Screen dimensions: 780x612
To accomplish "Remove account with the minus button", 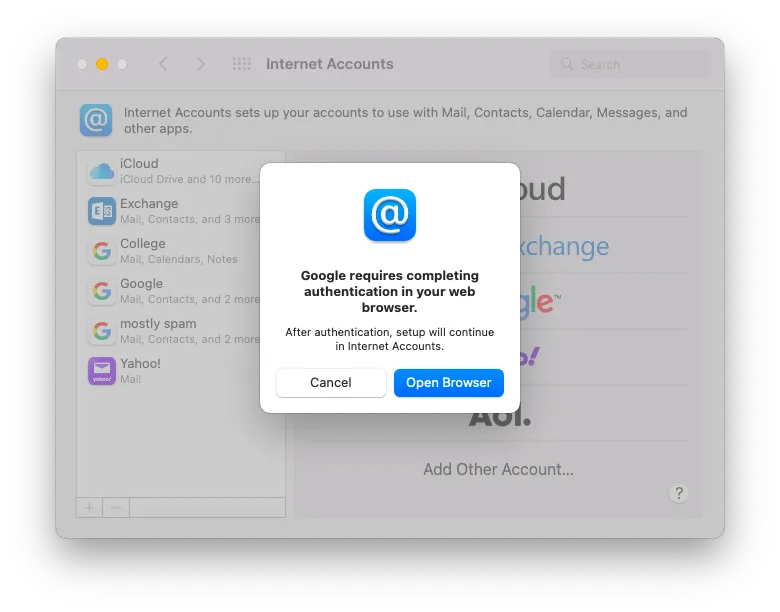I will pos(116,508).
